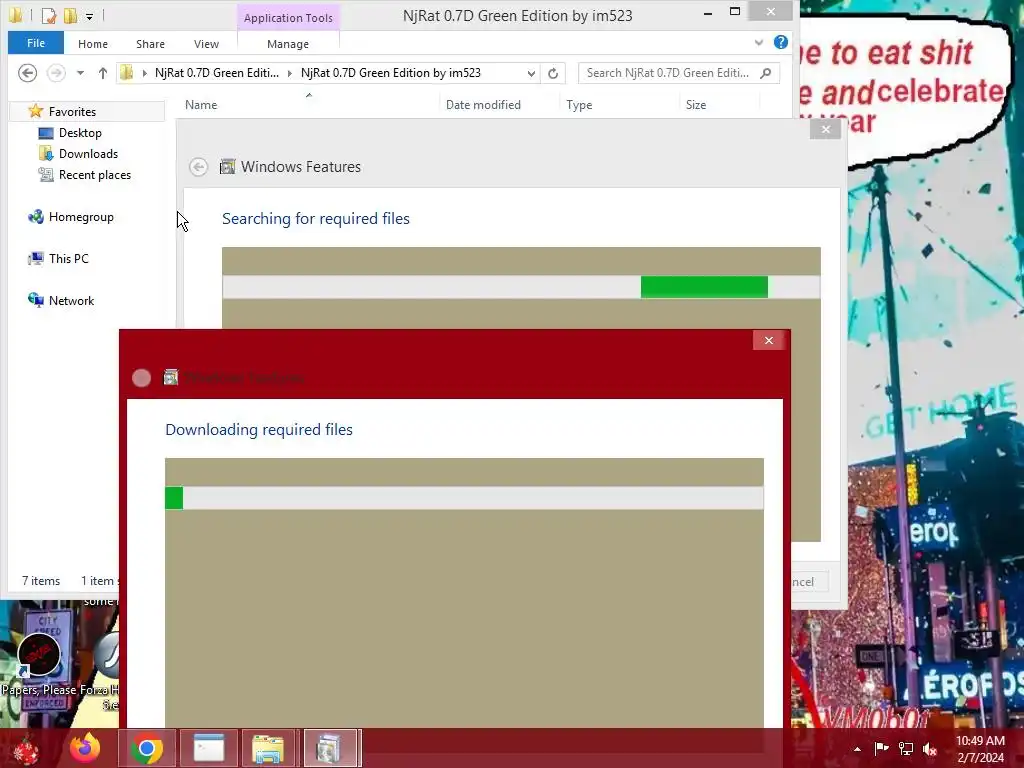The height and width of the screenshot is (768, 1024).
Task: Open the network status tray icon
Action: (906, 748)
